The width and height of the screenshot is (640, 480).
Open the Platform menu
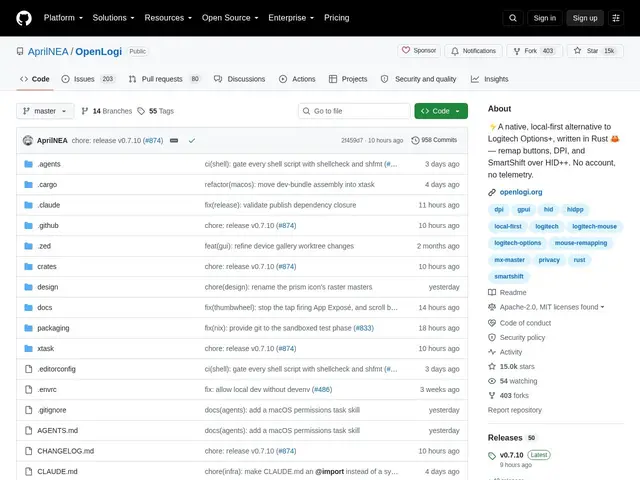tap(63, 18)
